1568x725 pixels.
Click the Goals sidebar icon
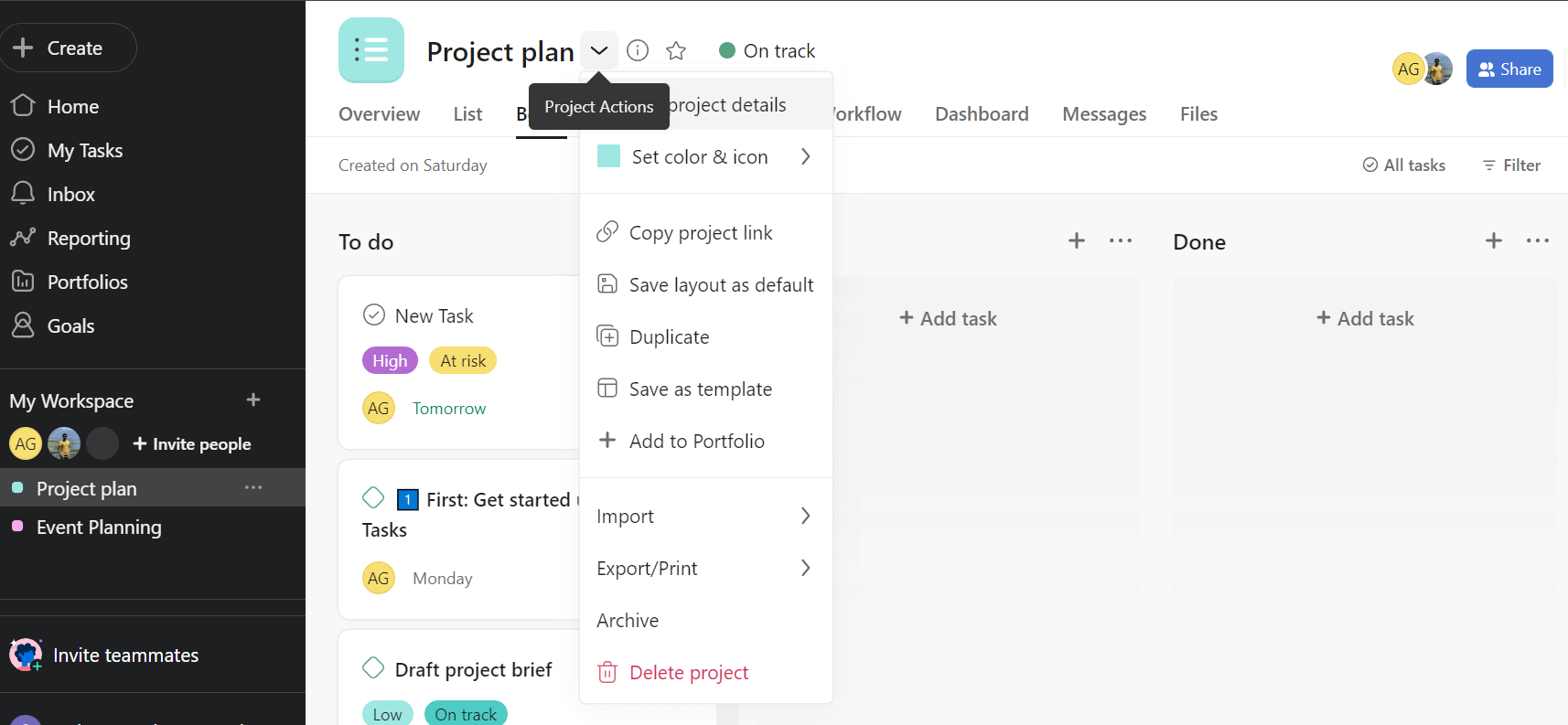click(x=23, y=325)
